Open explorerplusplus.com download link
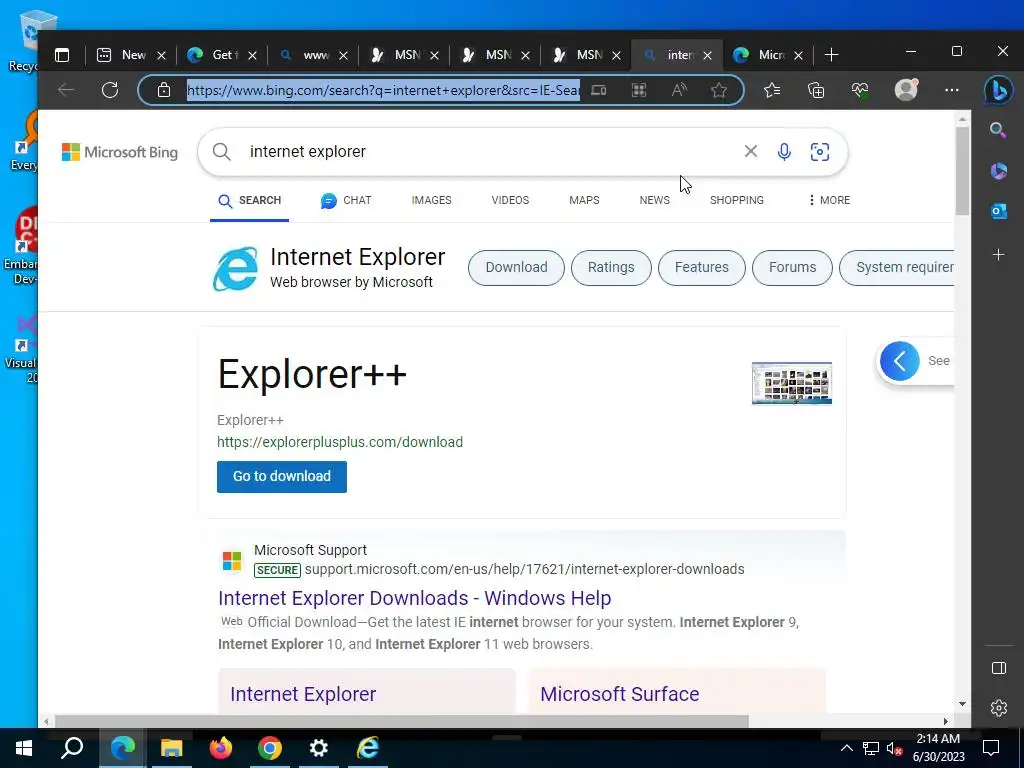 point(340,442)
